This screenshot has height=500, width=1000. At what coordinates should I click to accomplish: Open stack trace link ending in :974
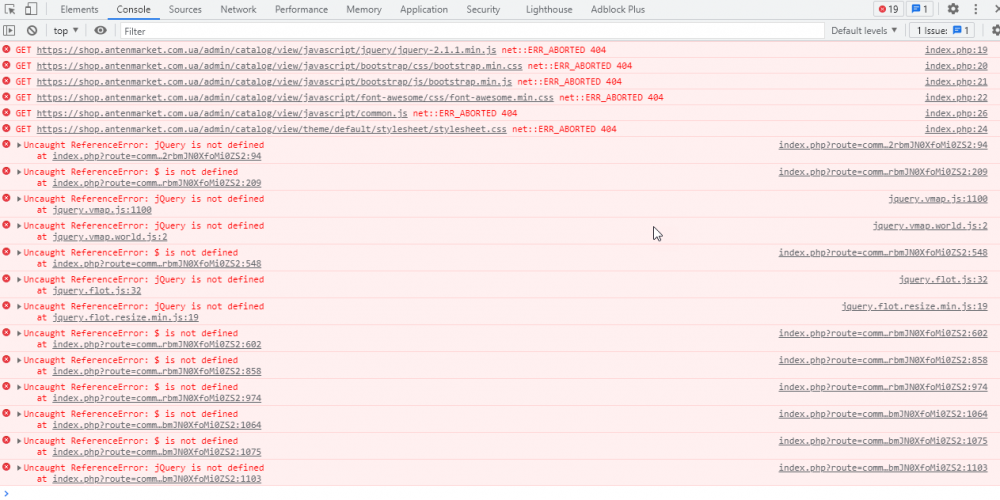tap(157, 398)
